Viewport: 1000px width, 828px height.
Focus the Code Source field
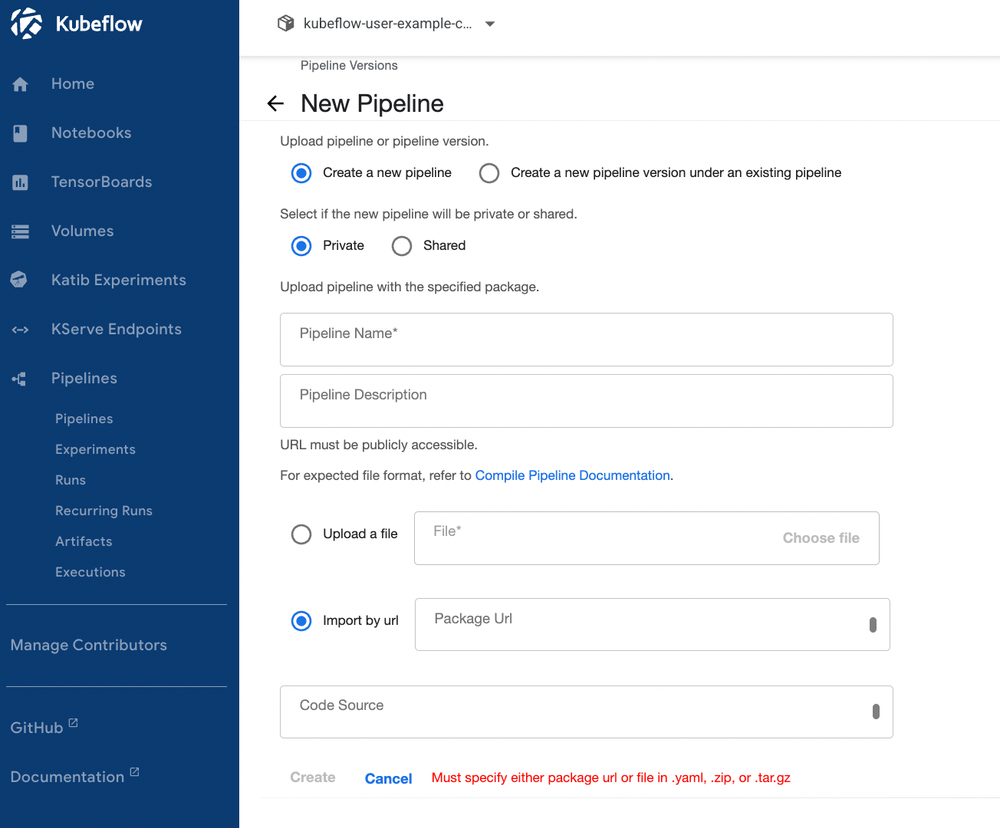tap(586, 711)
